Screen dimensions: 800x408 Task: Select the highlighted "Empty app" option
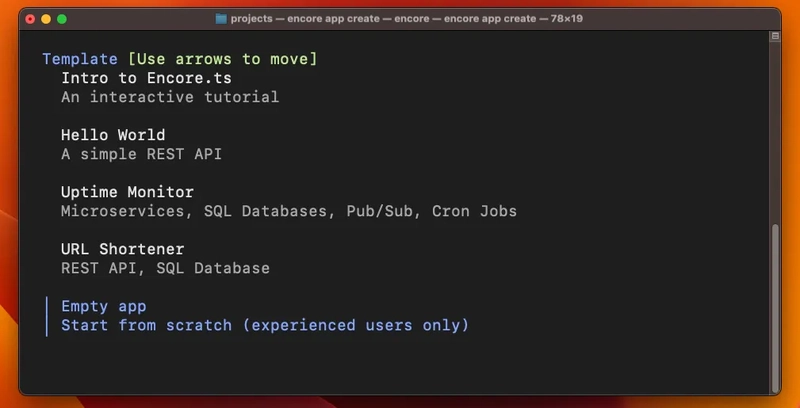(x=104, y=307)
